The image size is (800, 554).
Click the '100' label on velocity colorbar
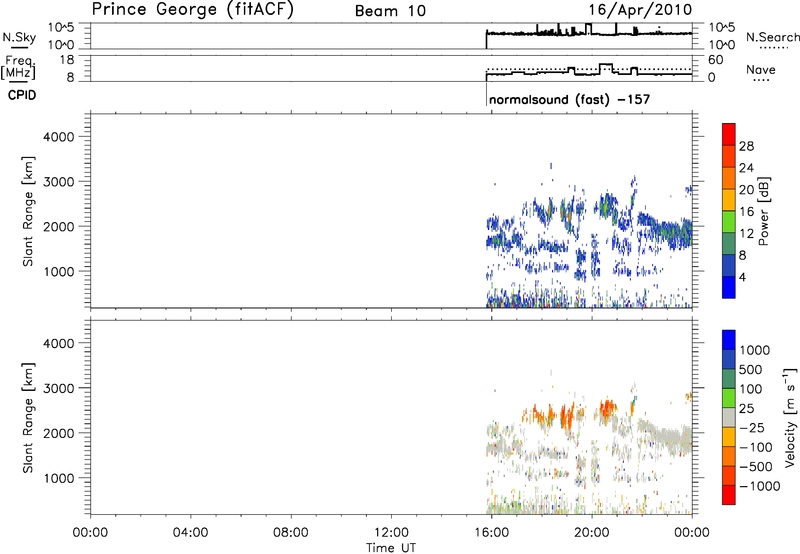point(750,389)
